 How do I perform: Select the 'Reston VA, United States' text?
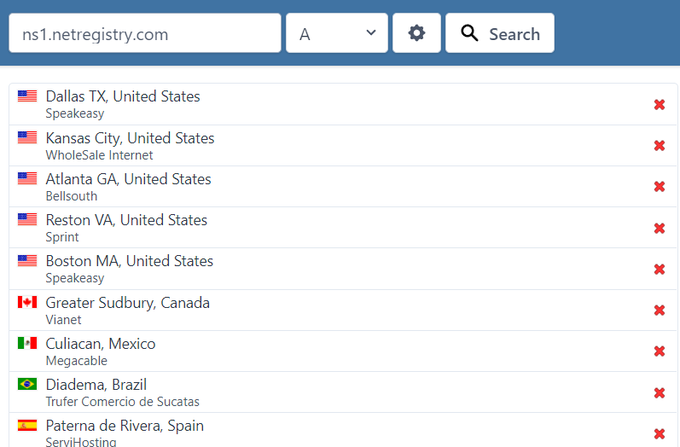click(126, 220)
